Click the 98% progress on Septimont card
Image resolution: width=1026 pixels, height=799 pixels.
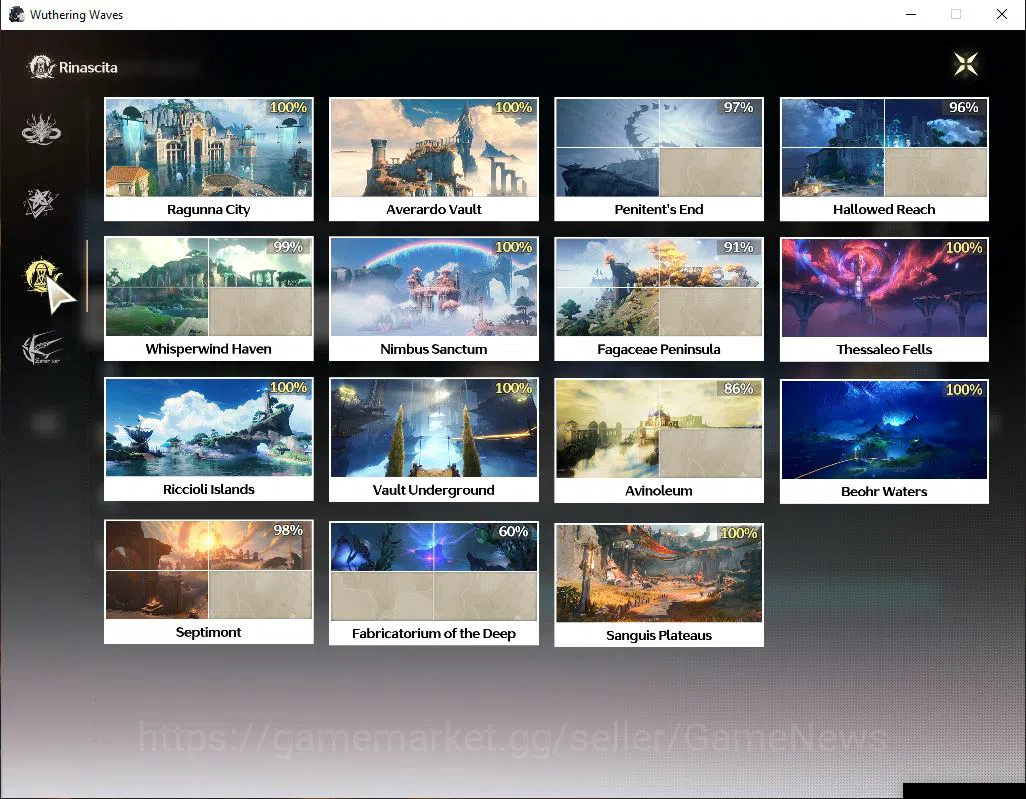click(288, 530)
